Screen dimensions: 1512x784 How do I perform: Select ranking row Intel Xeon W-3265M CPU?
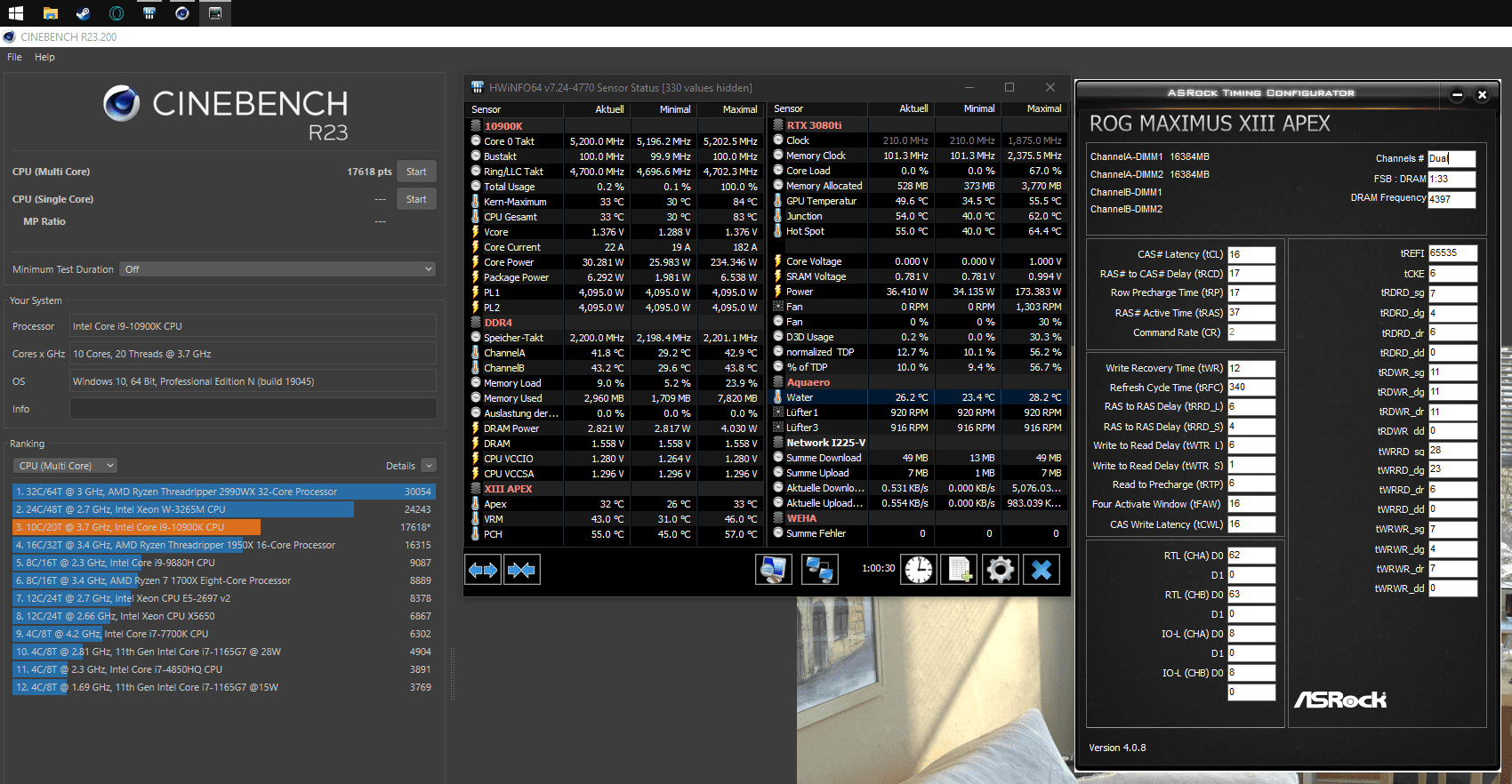[x=223, y=509]
